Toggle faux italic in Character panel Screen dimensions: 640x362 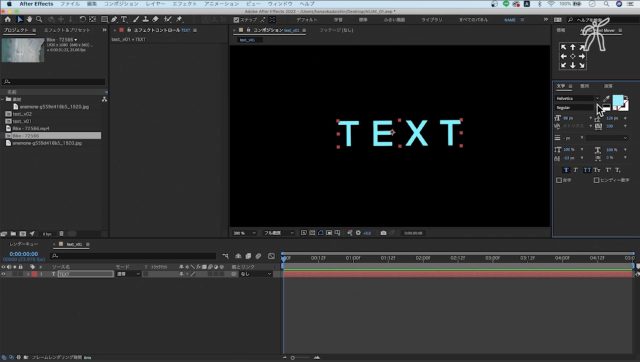(x=576, y=170)
